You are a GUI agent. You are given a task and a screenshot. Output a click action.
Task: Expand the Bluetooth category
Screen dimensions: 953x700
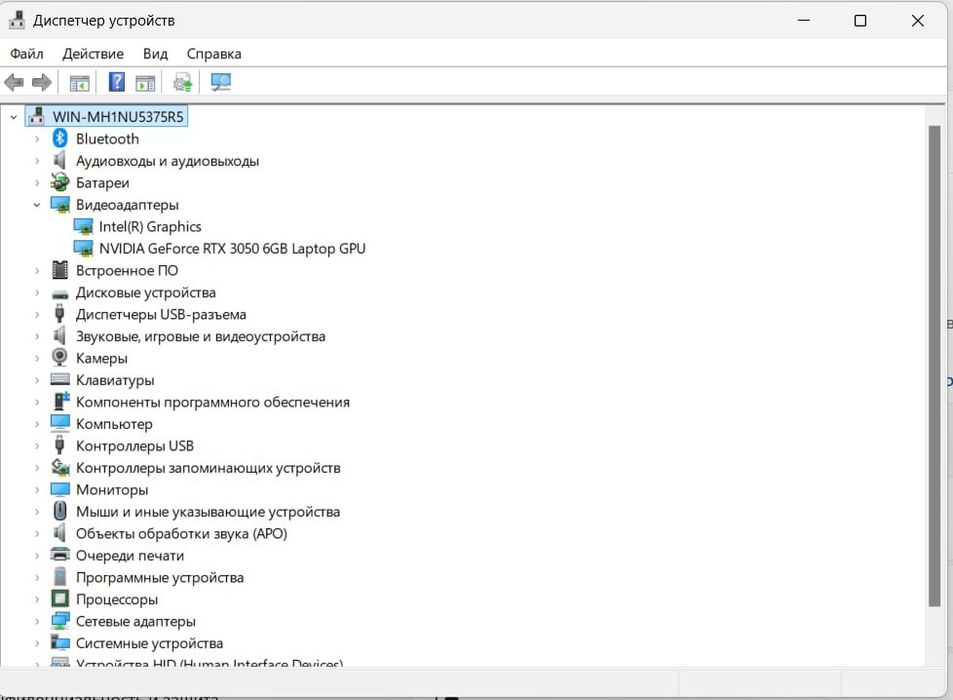[x=37, y=139]
